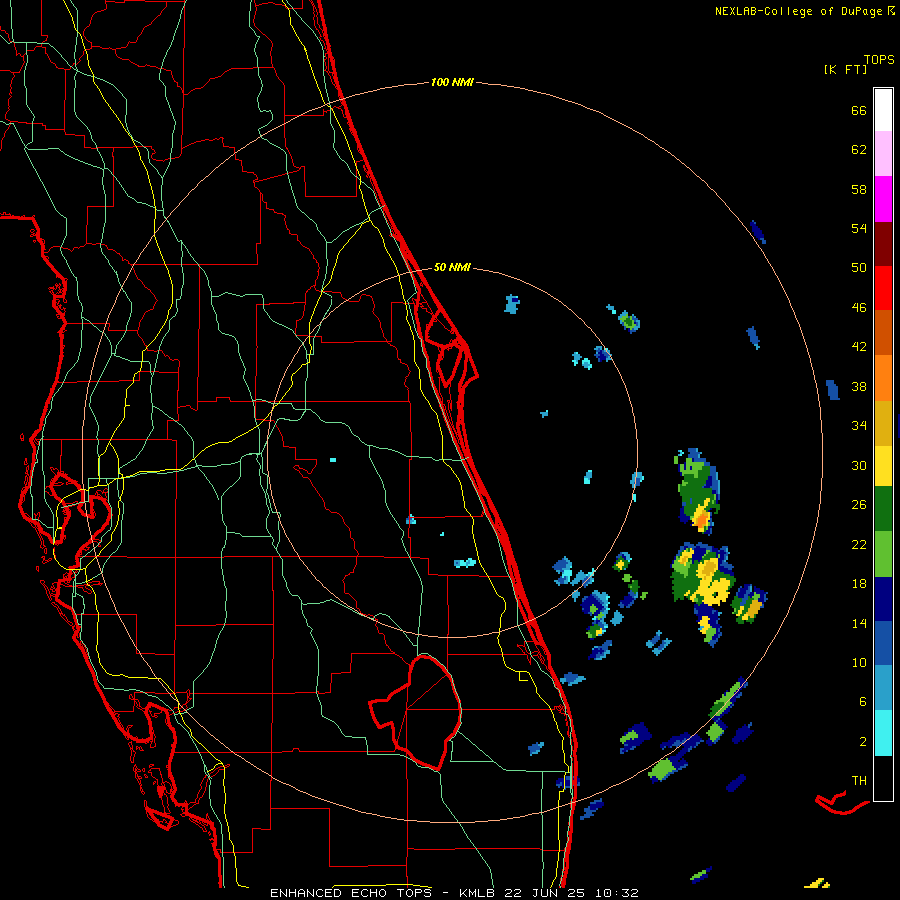Click the "KMLB" station identifier in caption
Screen dimensions: 900x900
coord(479,893)
